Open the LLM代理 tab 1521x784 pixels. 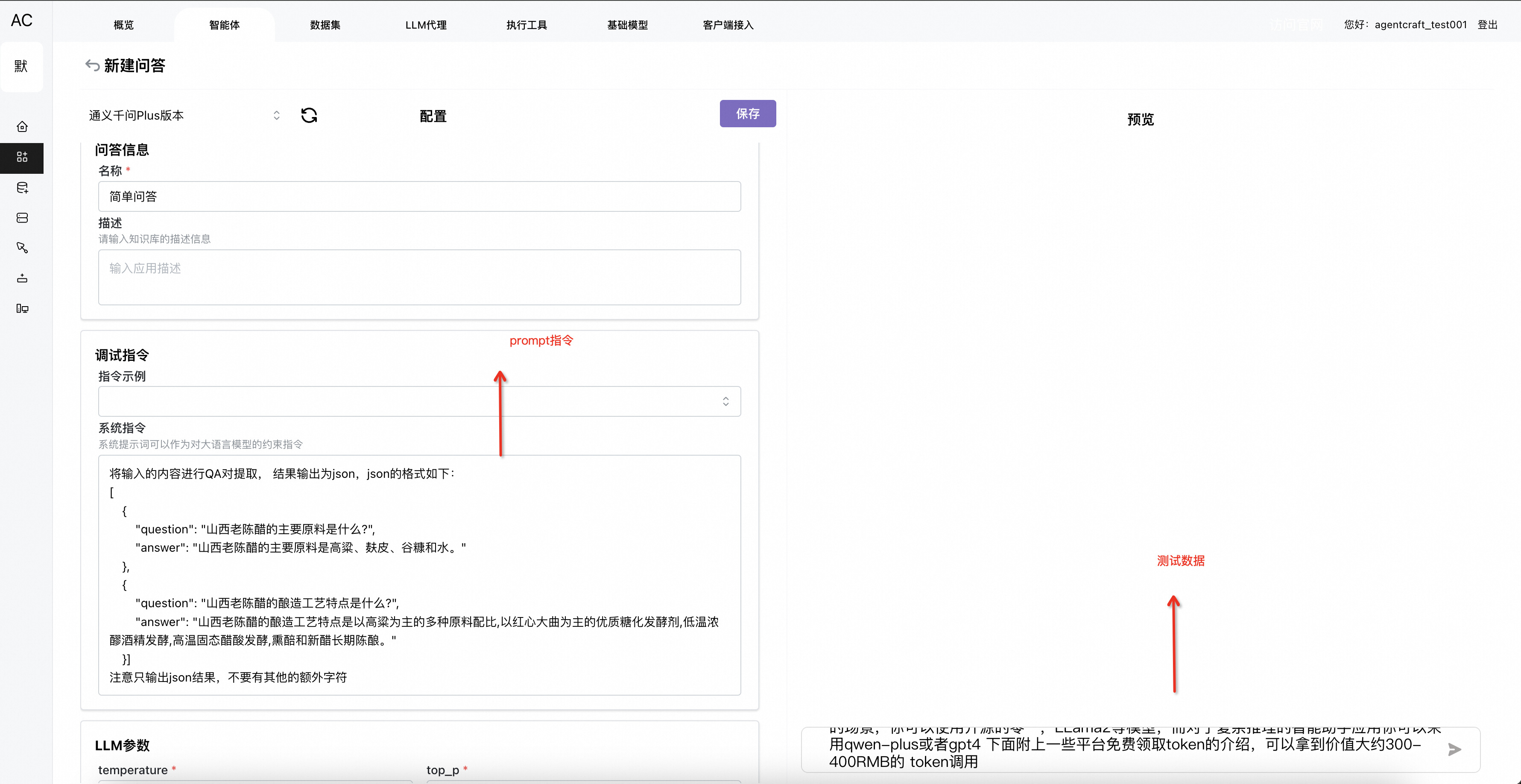coord(426,25)
